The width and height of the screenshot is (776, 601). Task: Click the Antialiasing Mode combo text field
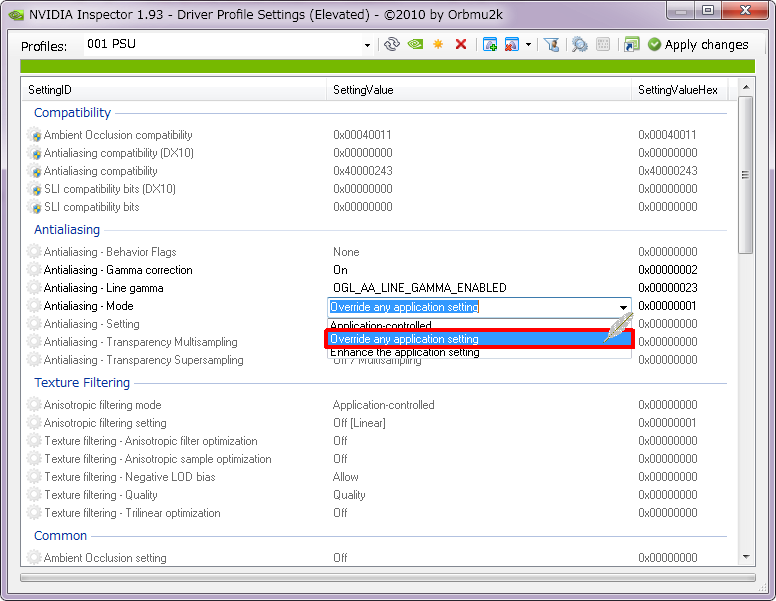472,307
